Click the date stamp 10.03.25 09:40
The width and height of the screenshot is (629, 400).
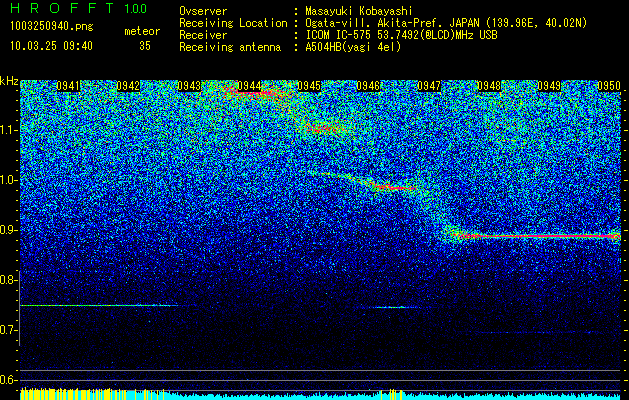coord(51,46)
